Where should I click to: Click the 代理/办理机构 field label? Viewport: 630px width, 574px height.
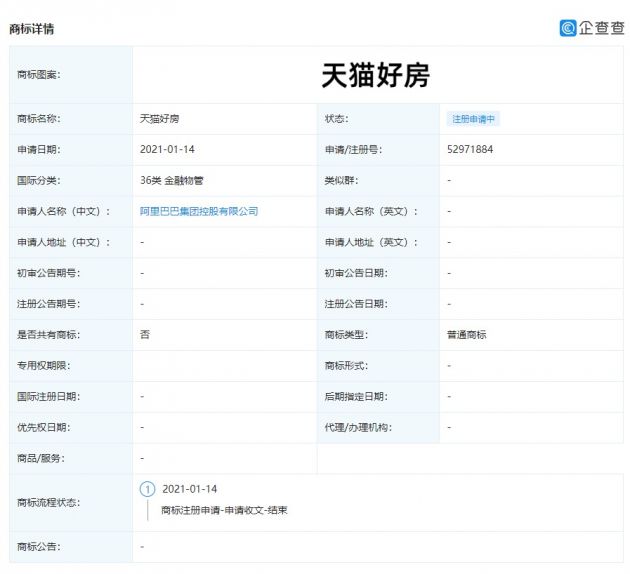click(358, 427)
